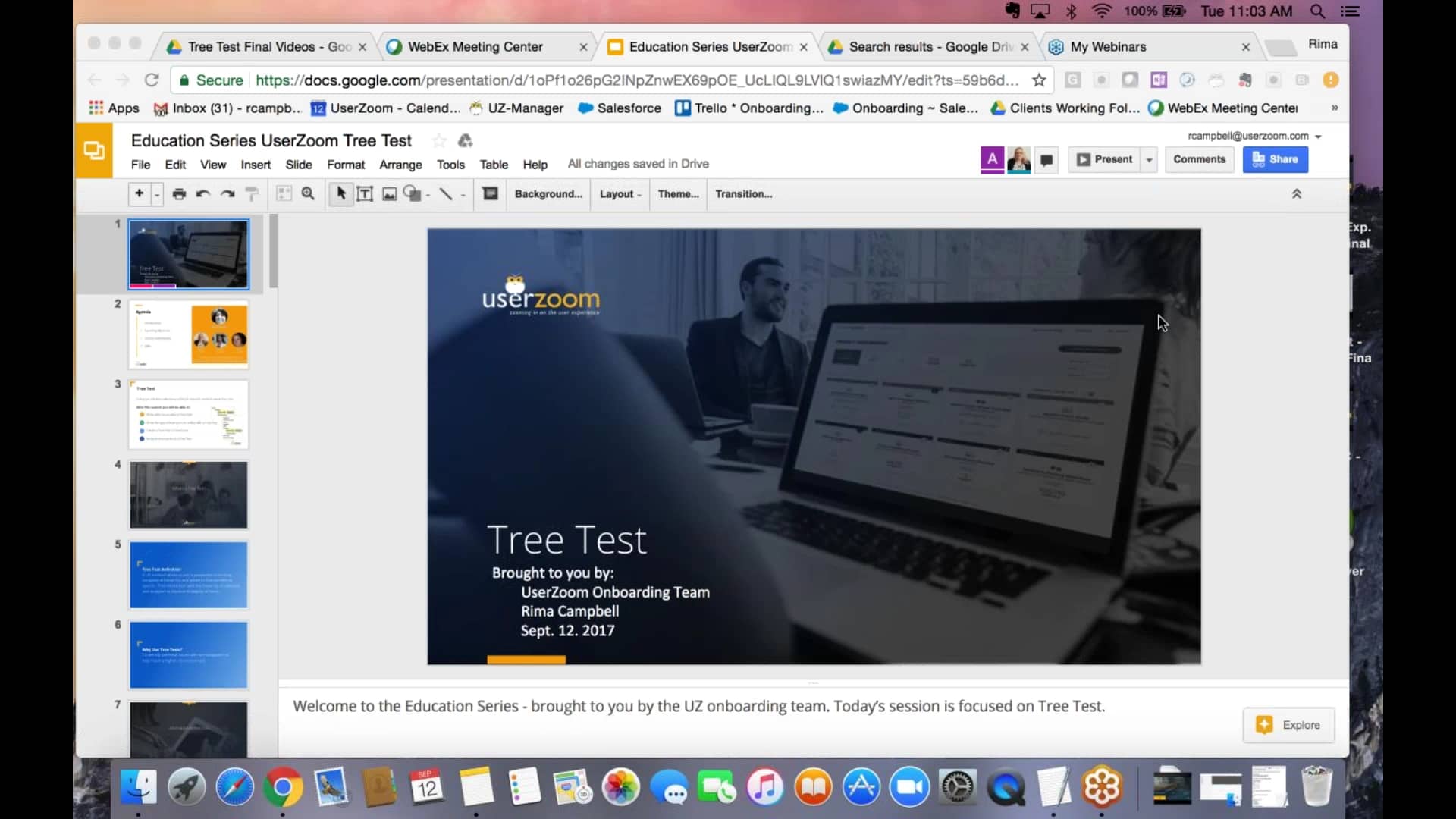The height and width of the screenshot is (819, 1456).
Task: Collapse the menus with the double chevron
Action: click(1298, 194)
